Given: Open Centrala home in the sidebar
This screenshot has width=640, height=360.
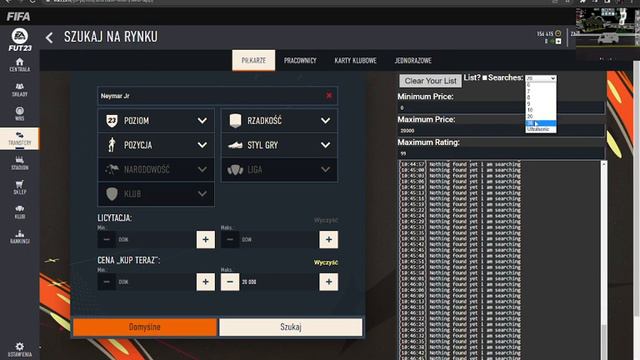Looking at the screenshot, I should click(x=20, y=65).
